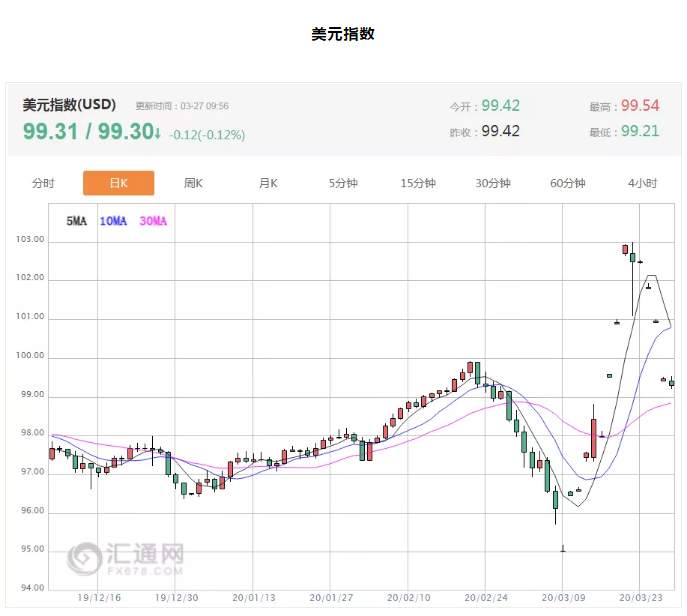Switch to the 4小时 interval tab
The width and height of the screenshot is (687, 616).
tap(643, 183)
